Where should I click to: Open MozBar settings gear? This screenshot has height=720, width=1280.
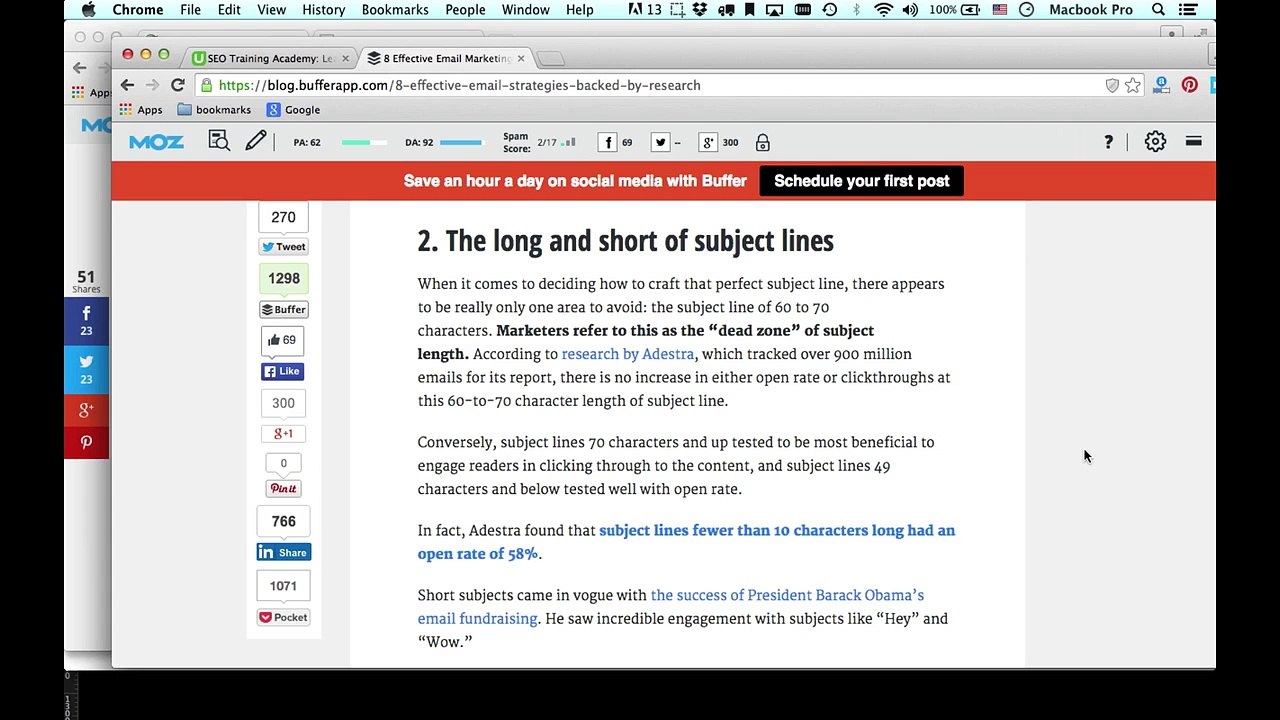[1155, 142]
